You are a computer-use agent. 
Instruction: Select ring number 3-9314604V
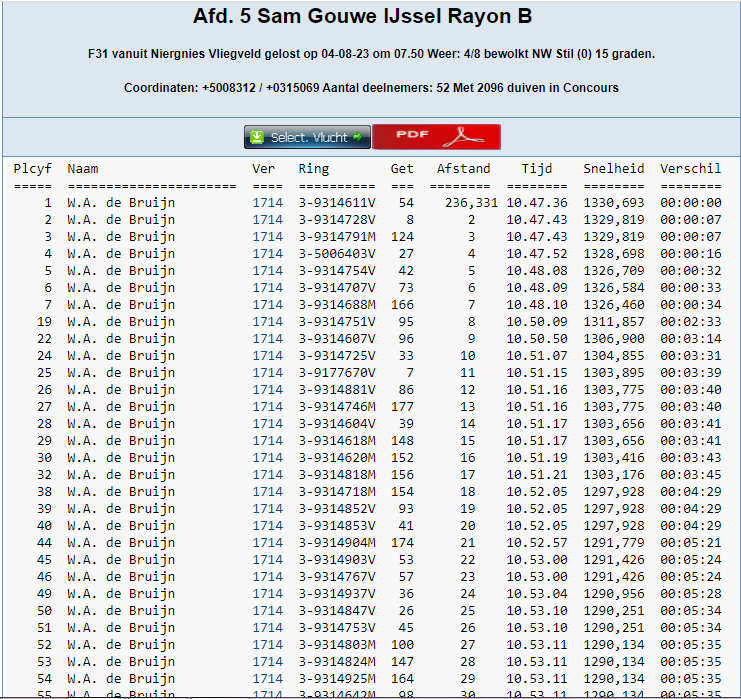pos(337,424)
